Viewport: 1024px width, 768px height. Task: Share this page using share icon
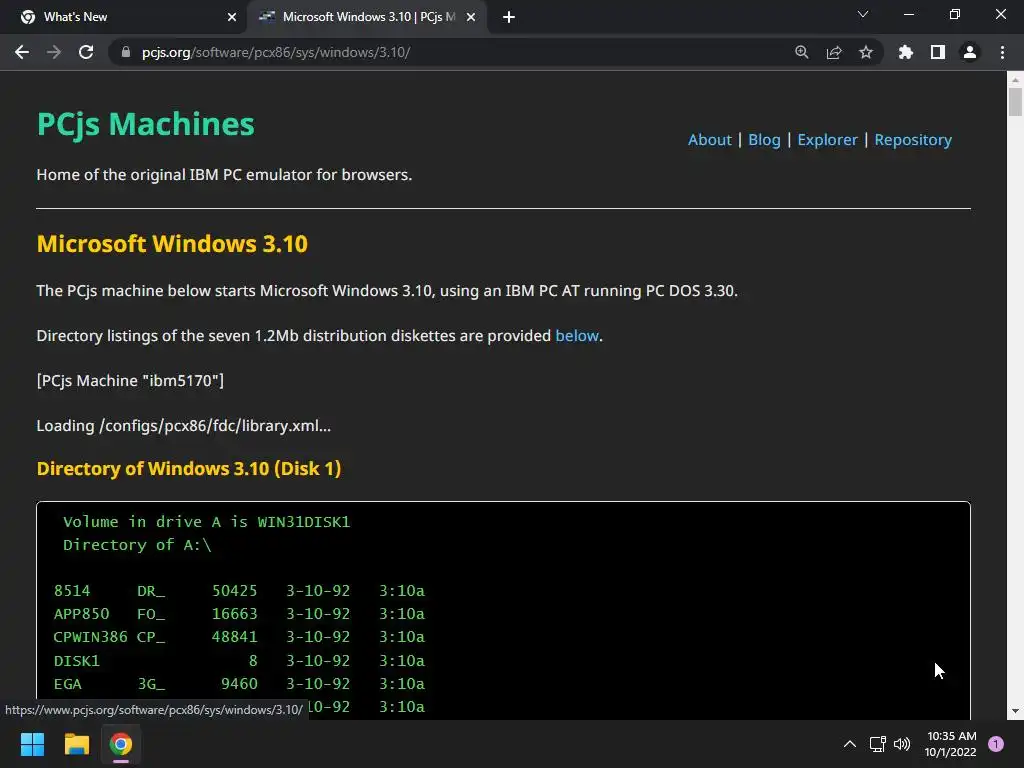click(834, 52)
